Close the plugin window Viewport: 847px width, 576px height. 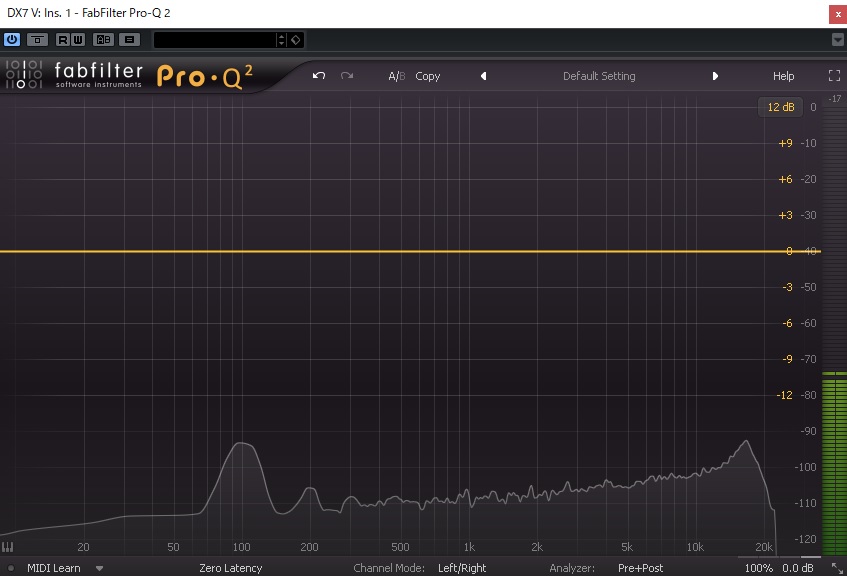point(838,14)
